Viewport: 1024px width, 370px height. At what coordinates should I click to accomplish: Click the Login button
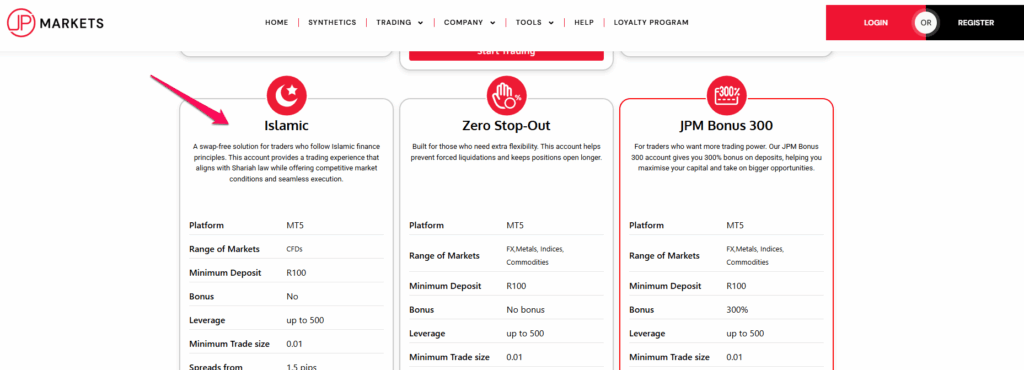(x=875, y=23)
